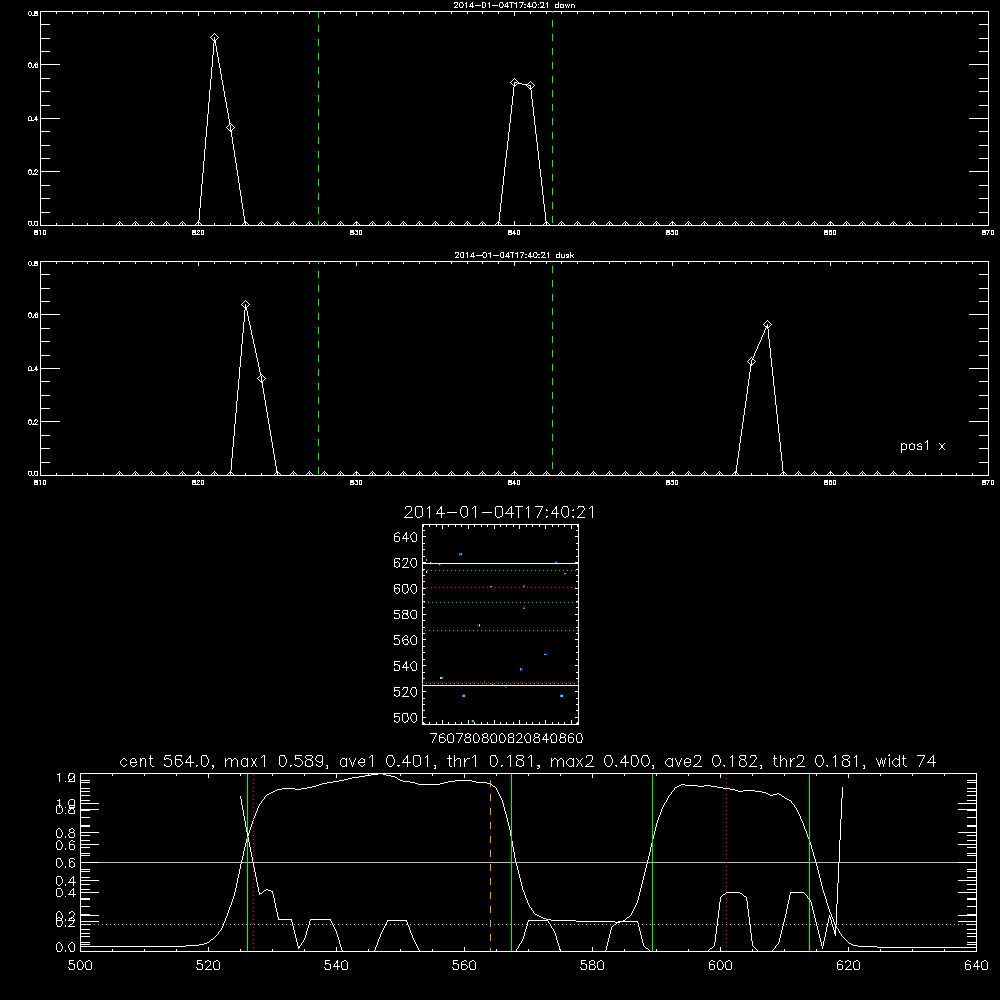
Task: Click the '500' x-axis label of bottom plot
Action: click(80, 966)
